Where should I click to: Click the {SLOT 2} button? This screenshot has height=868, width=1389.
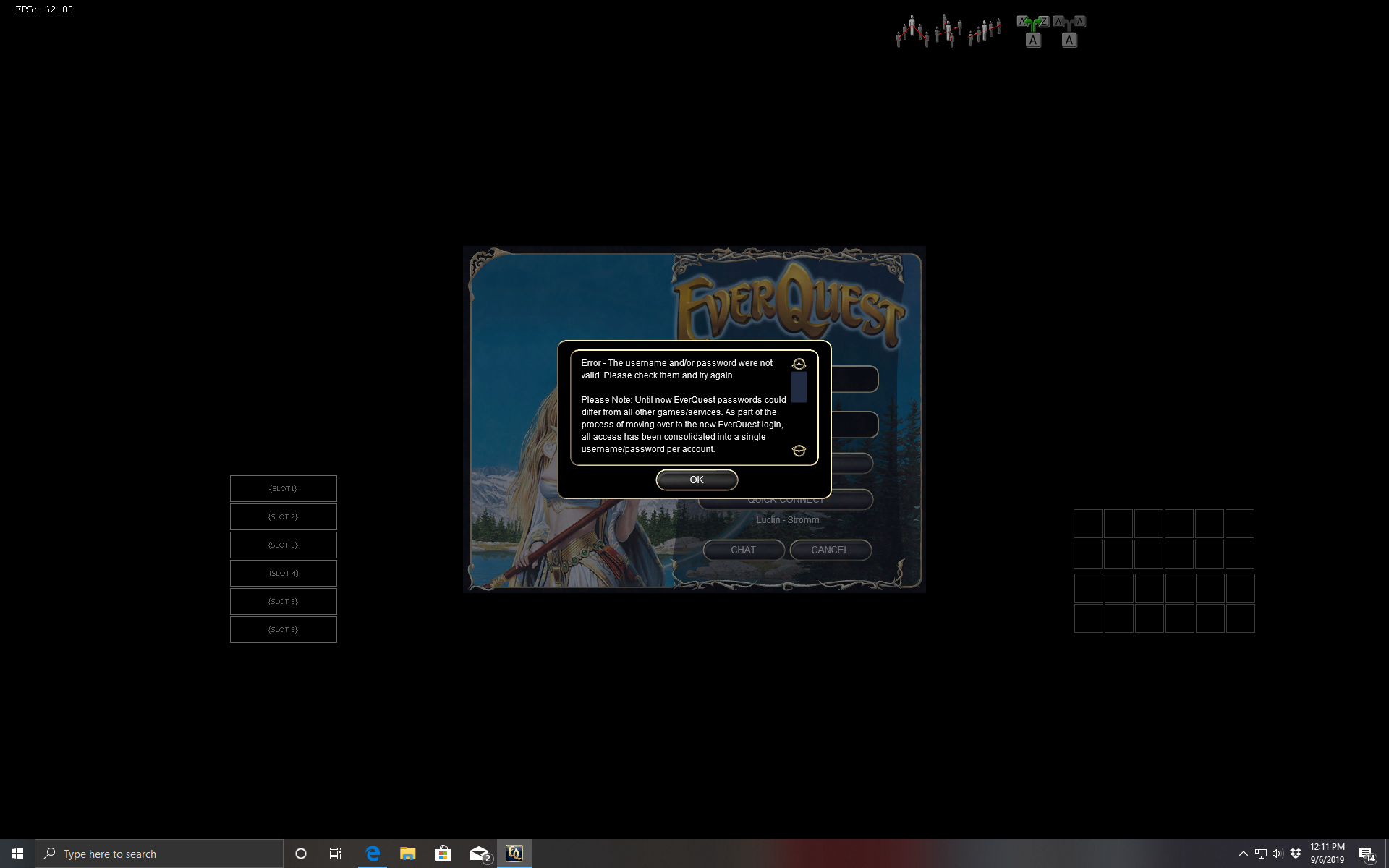[284, 516]
